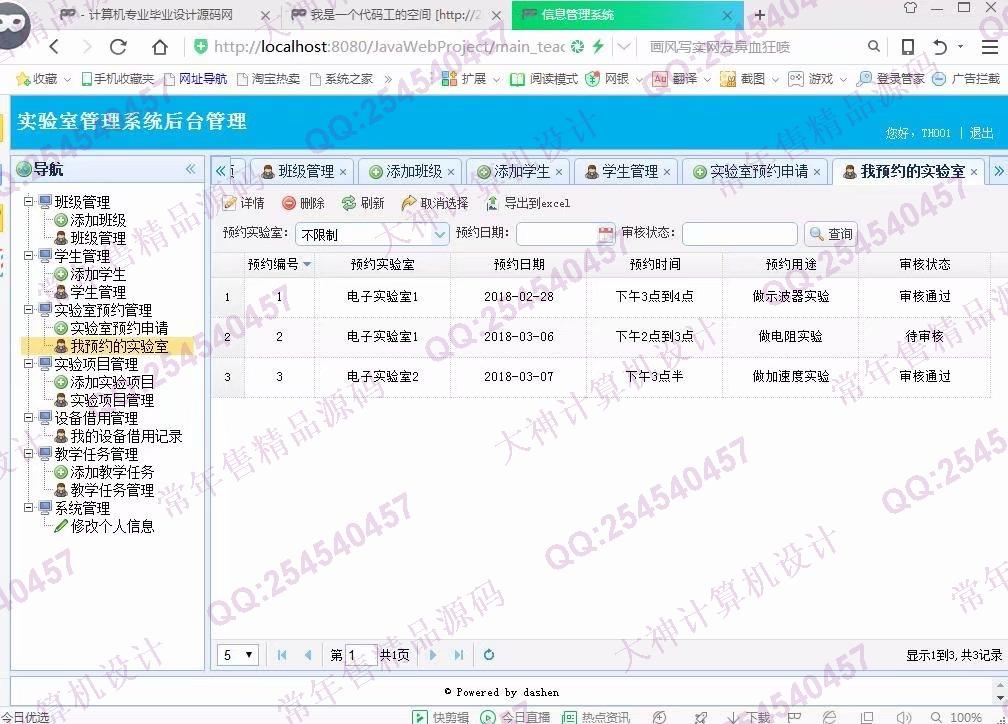Export table with 导出到excel
Screen dimensions: 1008x724
[x=528, y=203]
